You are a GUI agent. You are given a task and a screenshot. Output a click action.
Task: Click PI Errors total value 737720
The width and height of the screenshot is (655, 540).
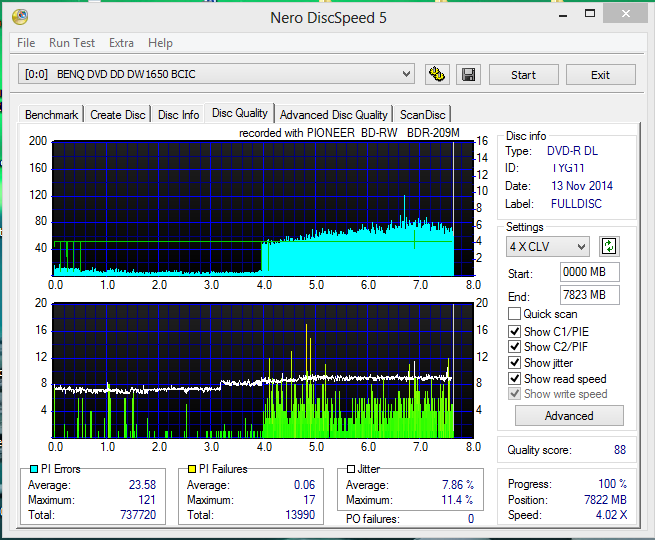138,515
